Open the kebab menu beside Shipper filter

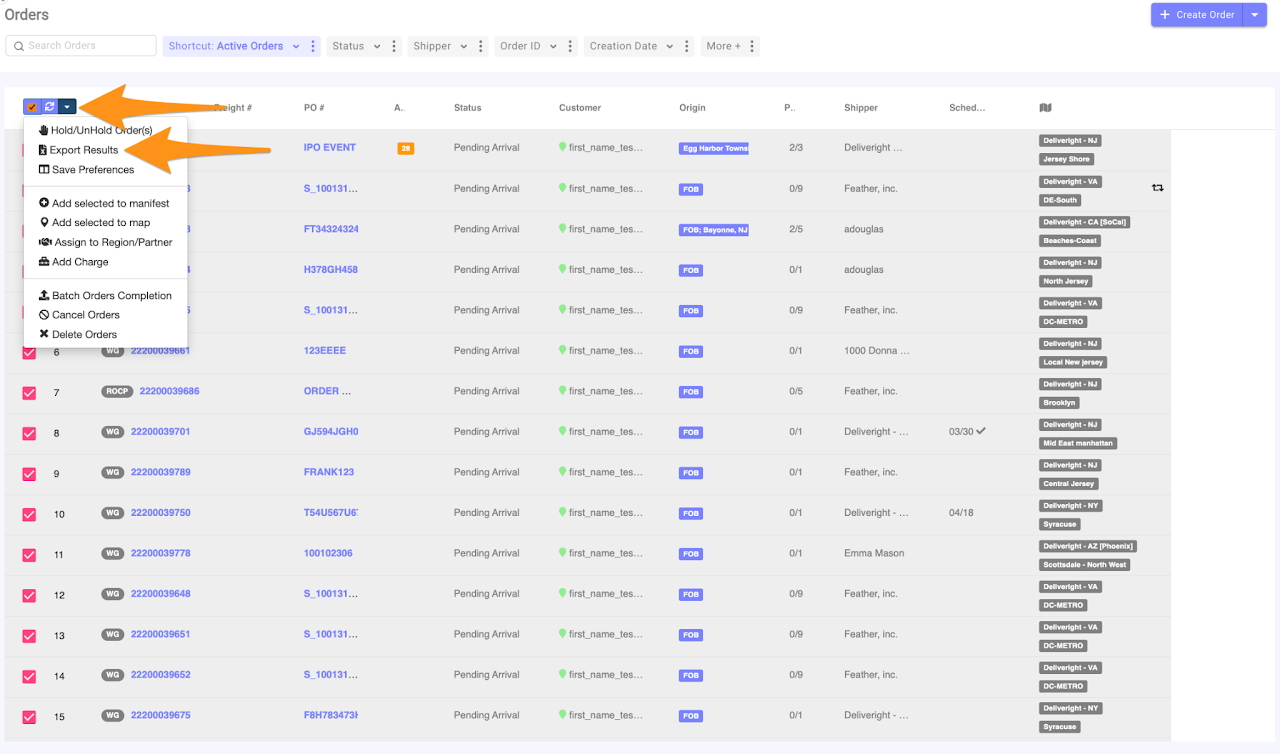tap(481, 46)
